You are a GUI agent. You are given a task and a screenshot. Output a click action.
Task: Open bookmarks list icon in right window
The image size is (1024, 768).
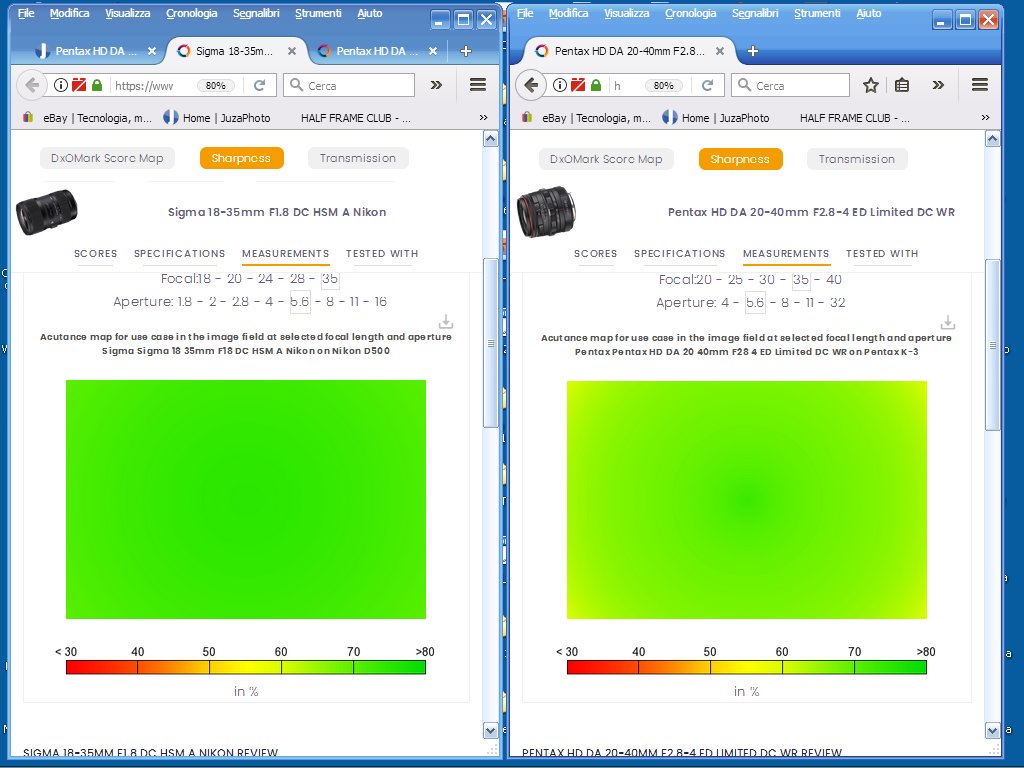(902, 85)
